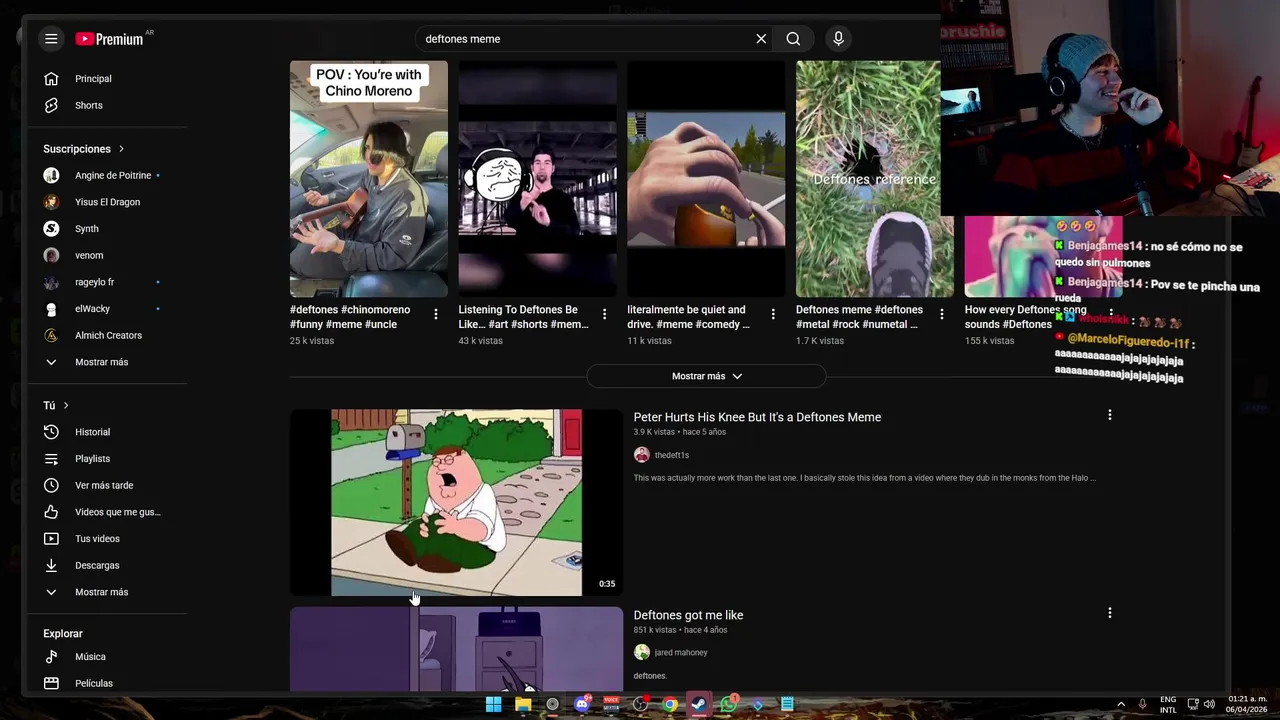Open Peter Hurts His Knee video title

click(757, 417)
